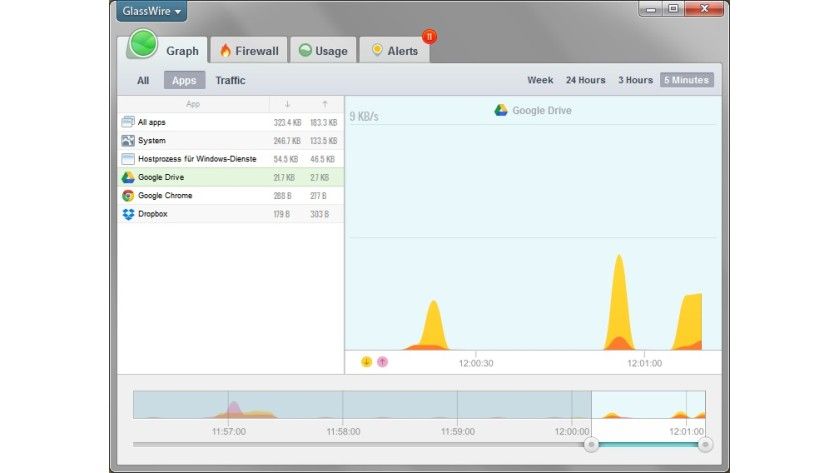The image size is (840, 473).
Task: Click the System app icon
Action: tap(128, 140)
